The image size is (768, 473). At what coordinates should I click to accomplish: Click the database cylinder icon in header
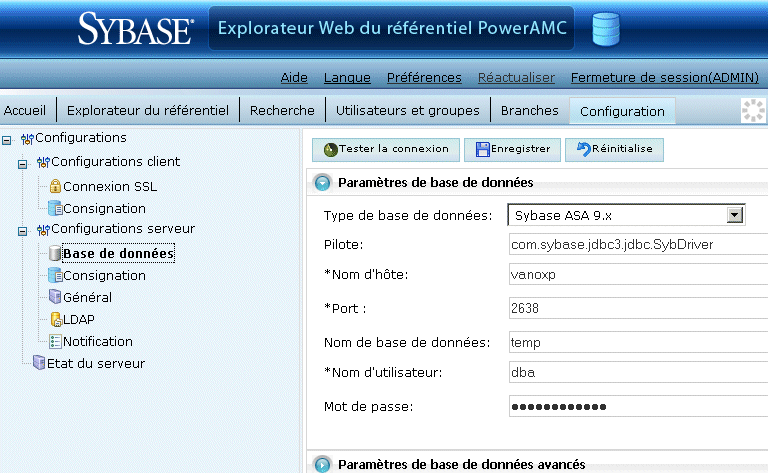pyautogui.click(x=606, y=29)
